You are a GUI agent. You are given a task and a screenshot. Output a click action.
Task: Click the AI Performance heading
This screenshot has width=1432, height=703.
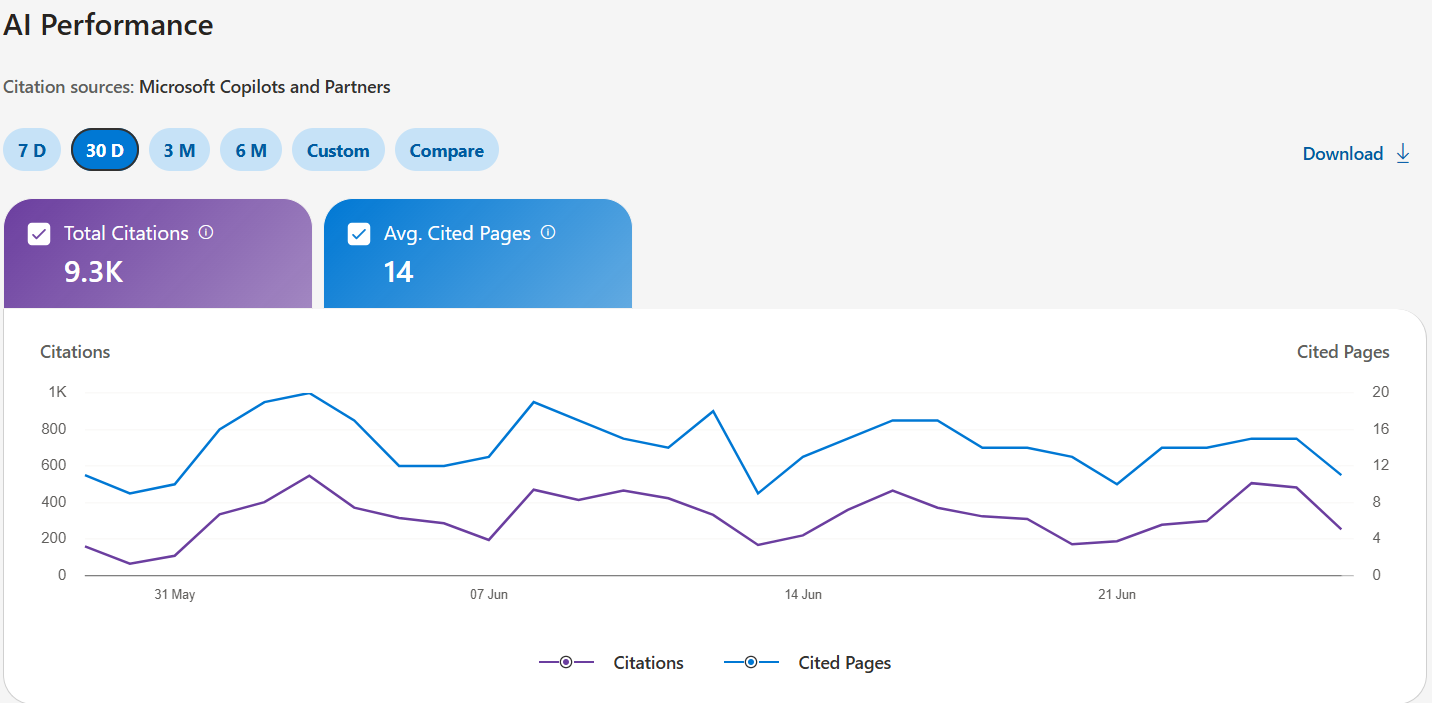click(x=108, y=25)
